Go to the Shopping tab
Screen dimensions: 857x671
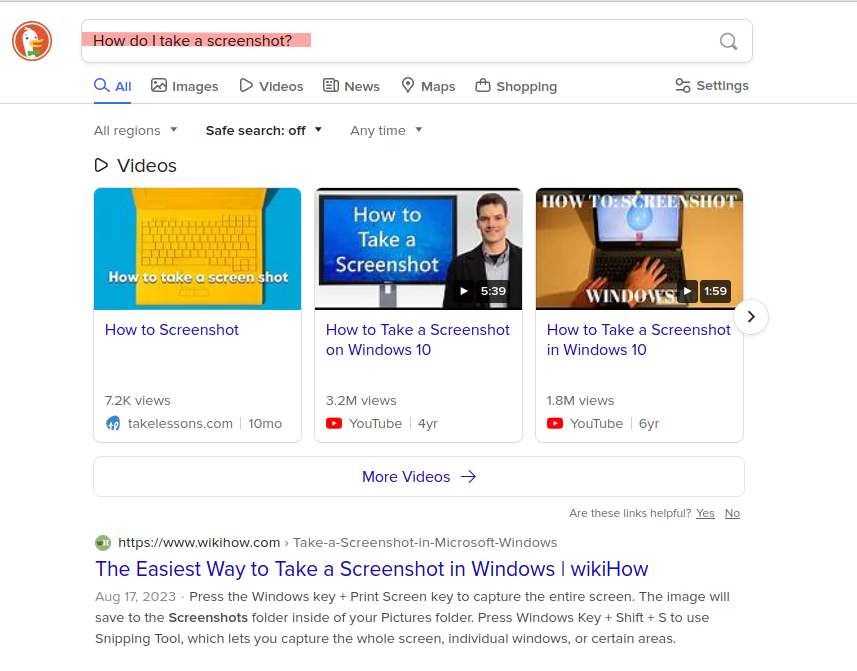point(516,86)
